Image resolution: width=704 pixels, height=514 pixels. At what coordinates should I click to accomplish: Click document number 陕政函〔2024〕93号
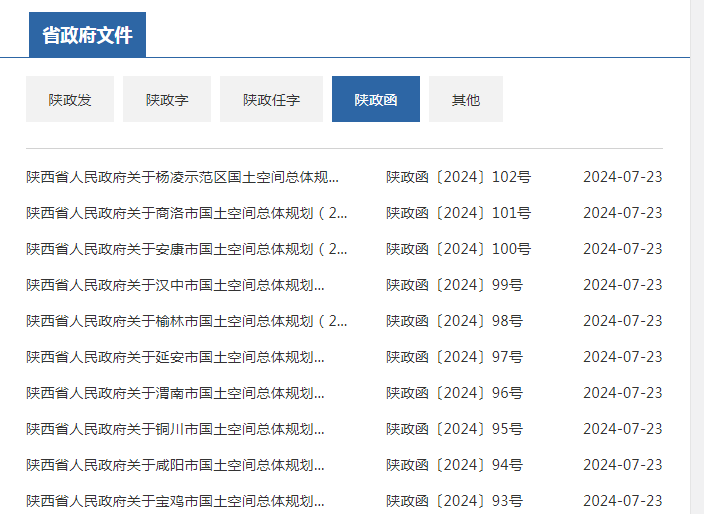tap(454, 501)
